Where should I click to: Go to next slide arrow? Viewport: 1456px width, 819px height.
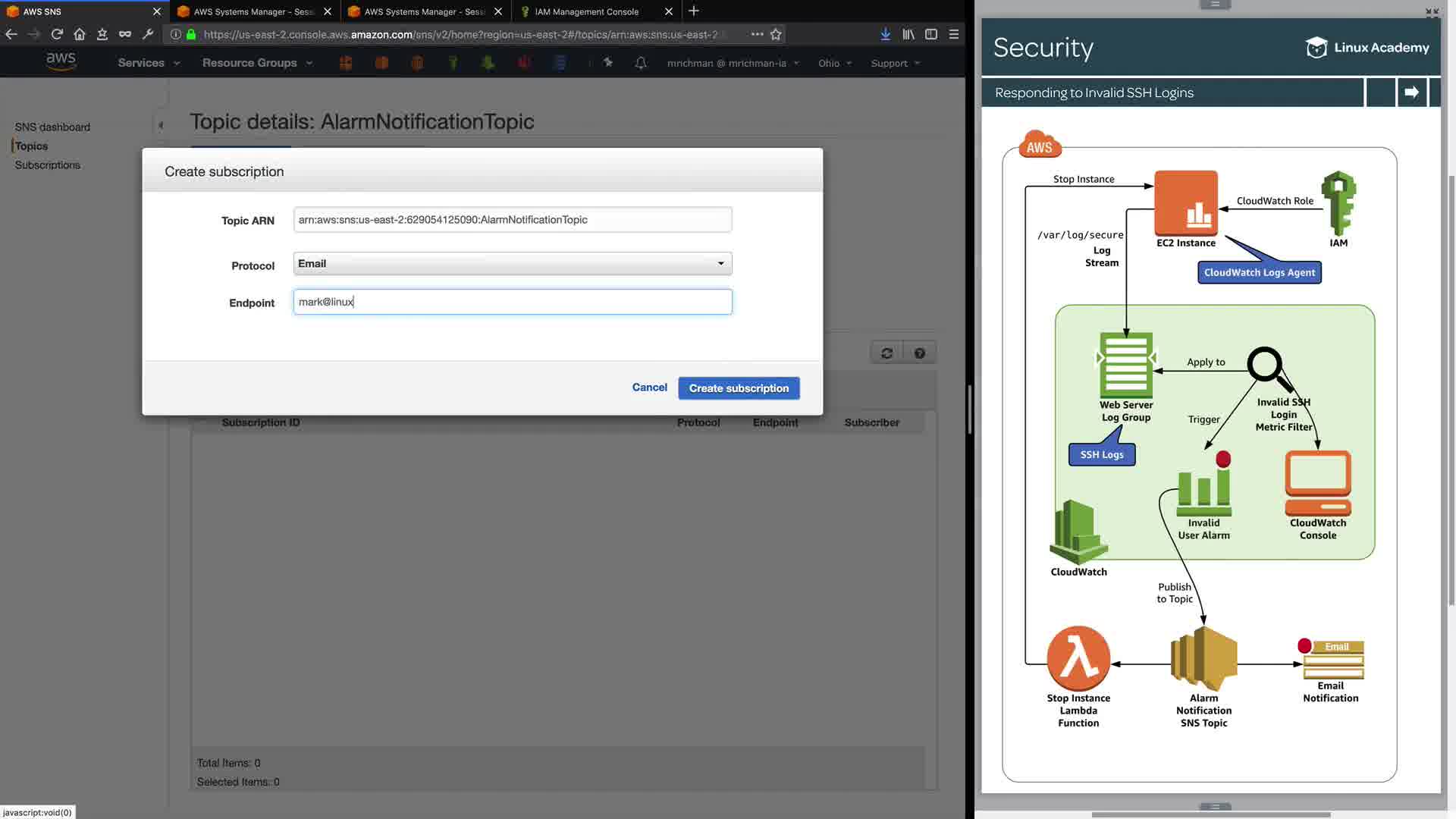(x=1411, y=93)
